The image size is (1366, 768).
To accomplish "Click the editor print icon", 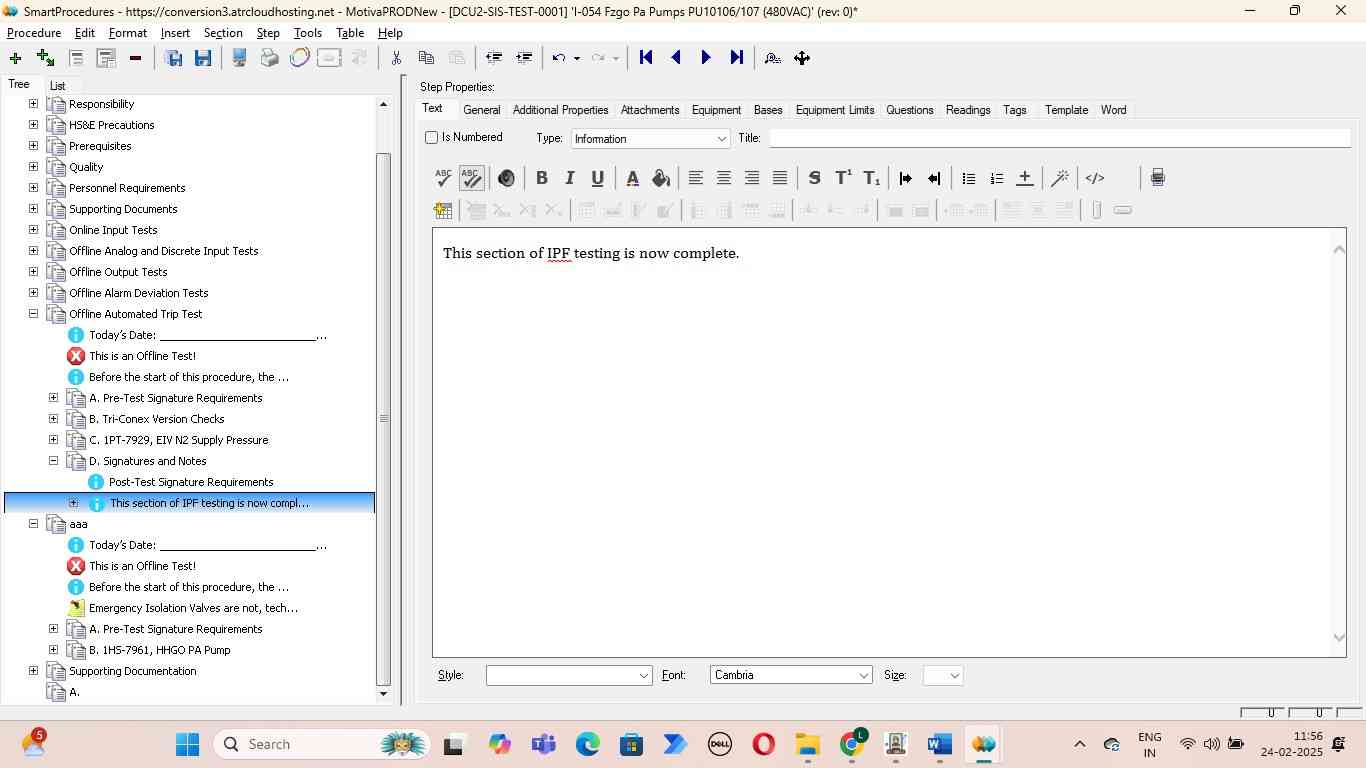I will click(x=1157, y=178).
